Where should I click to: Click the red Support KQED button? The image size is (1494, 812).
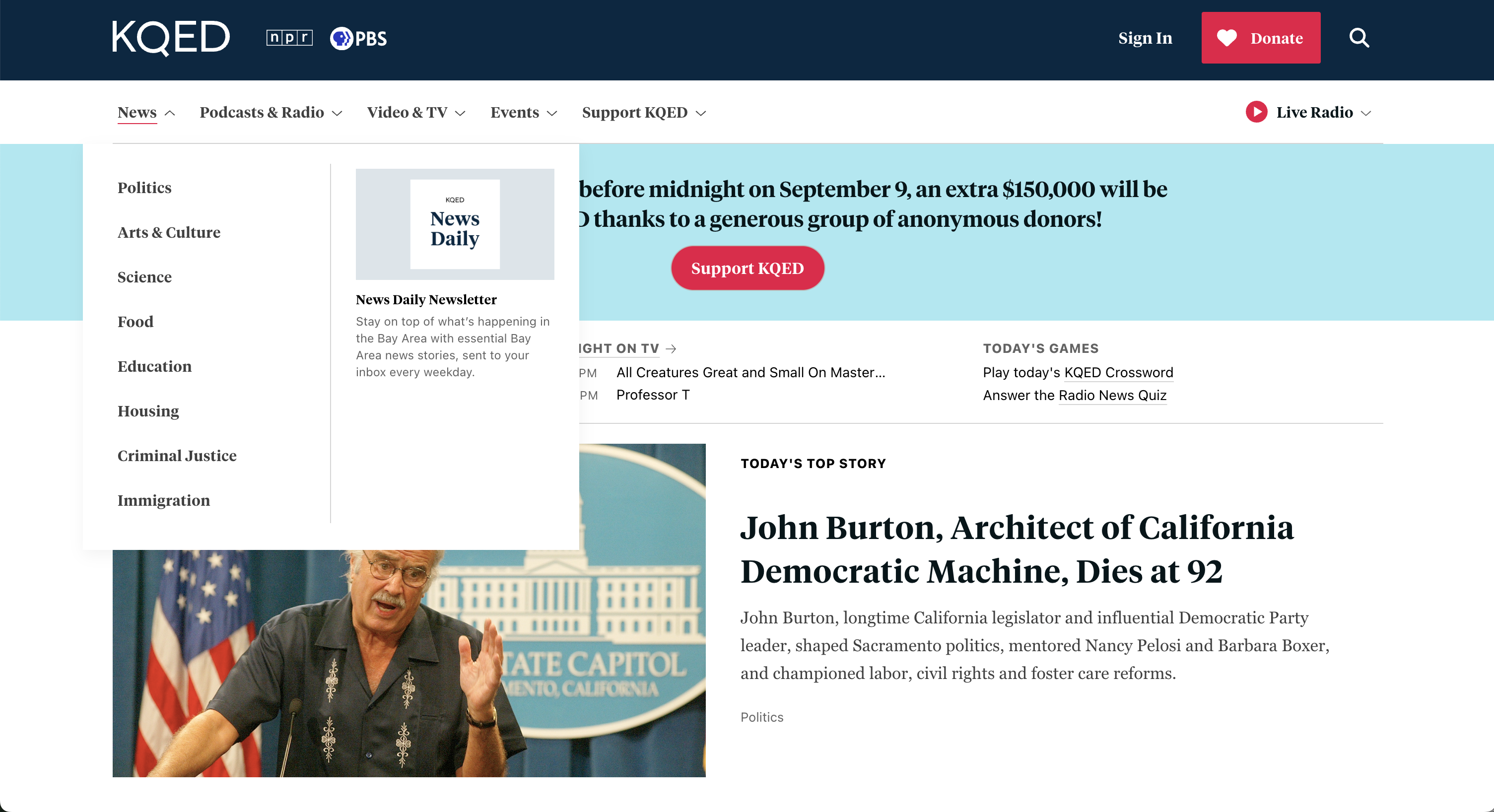coord(747,268)
